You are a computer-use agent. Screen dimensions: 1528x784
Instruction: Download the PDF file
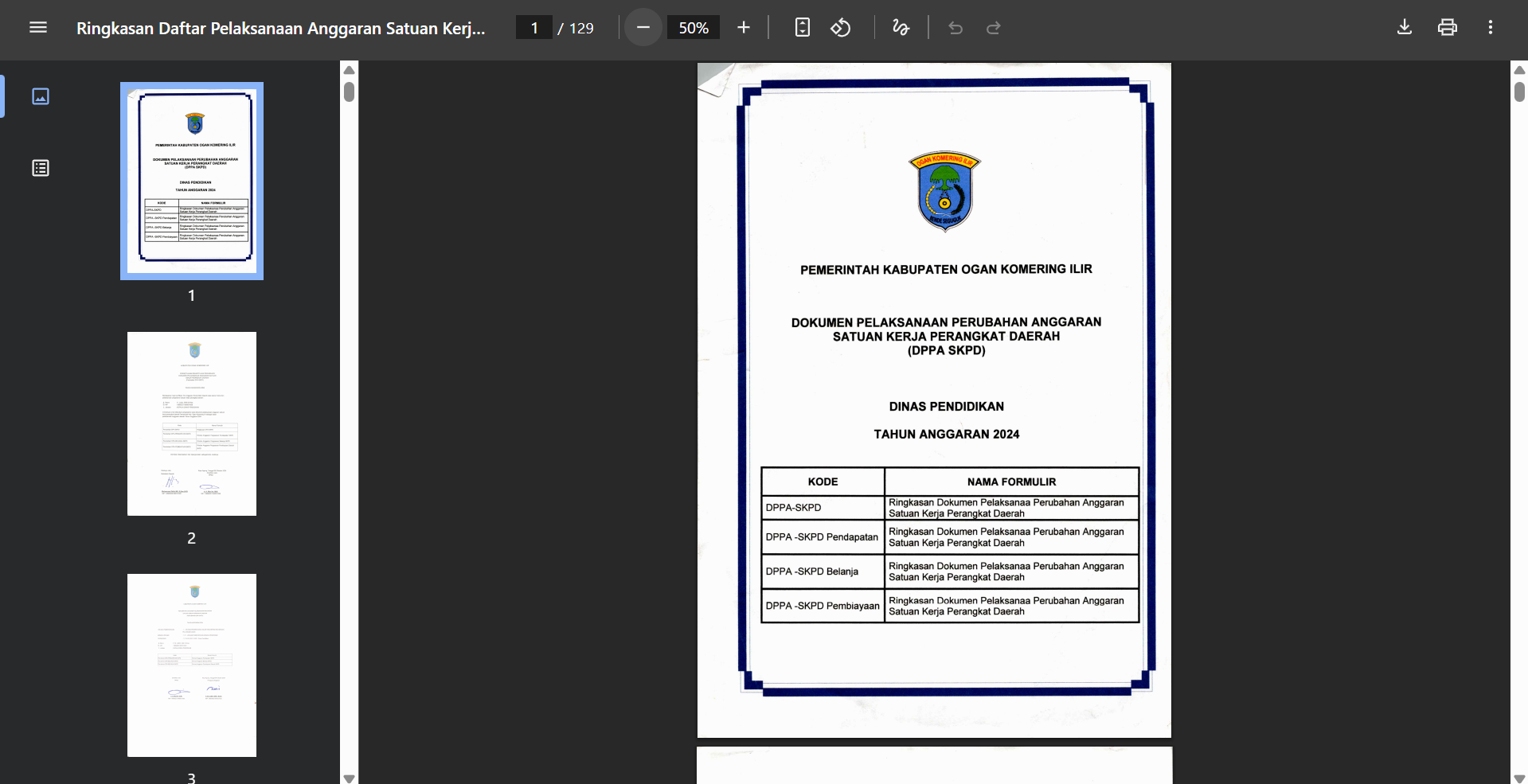[x=1405, y=28]
